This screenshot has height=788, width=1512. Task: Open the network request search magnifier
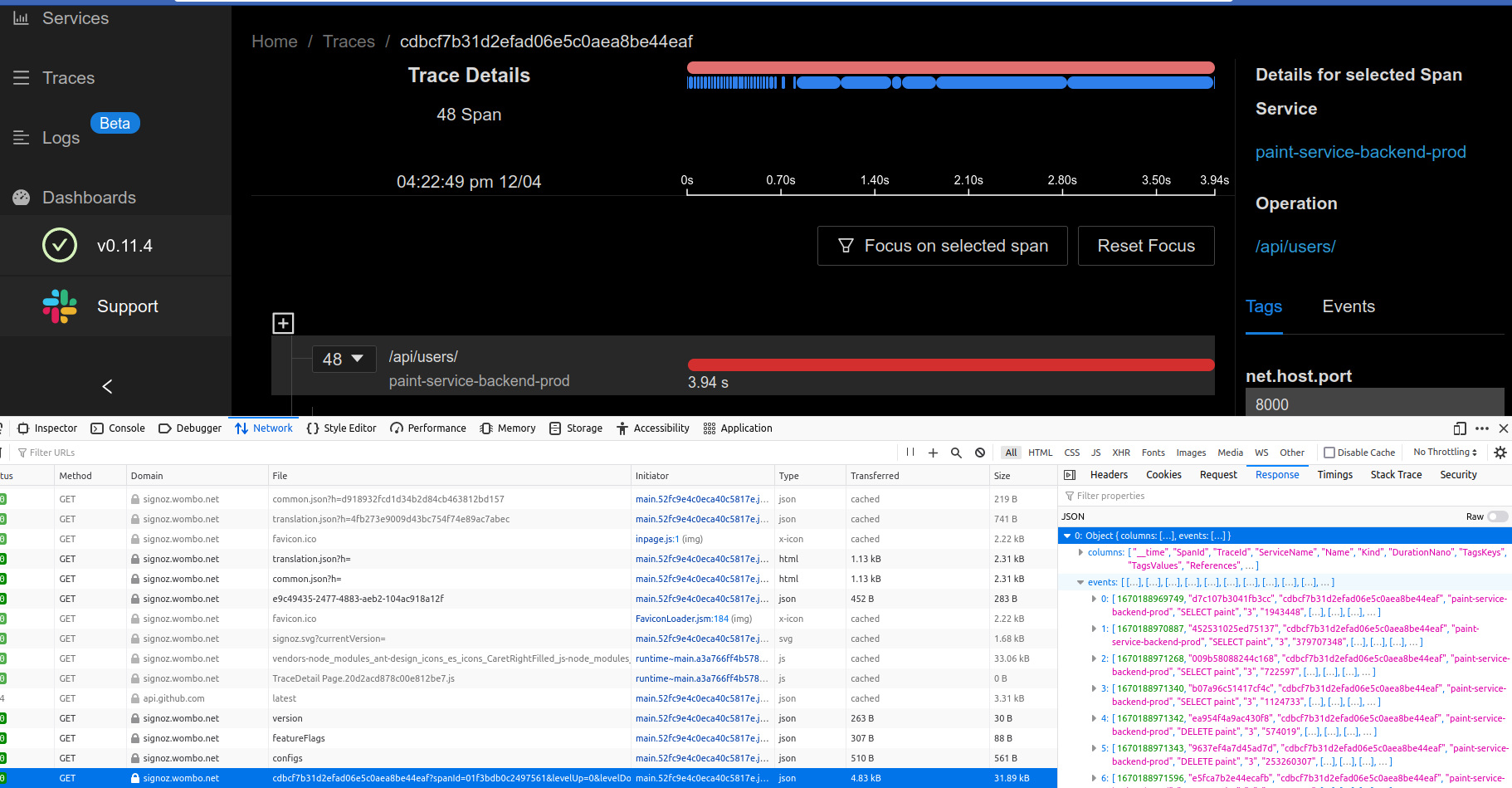956,453
